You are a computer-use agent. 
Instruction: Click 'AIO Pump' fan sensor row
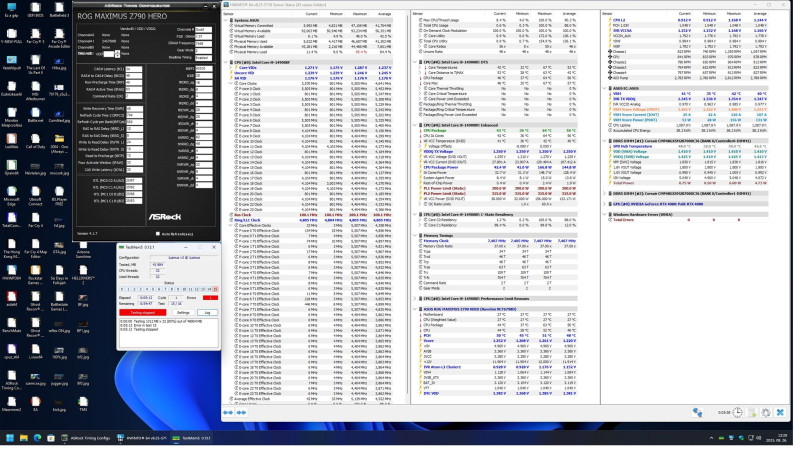[686, 78]
